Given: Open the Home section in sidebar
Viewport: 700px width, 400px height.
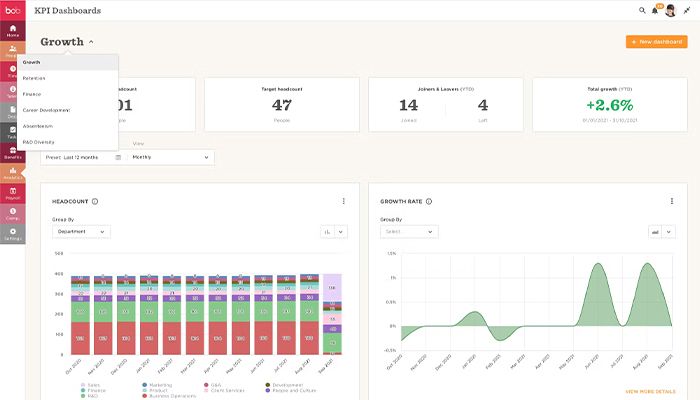Looking at the screenshot, I should pos(13,28).
